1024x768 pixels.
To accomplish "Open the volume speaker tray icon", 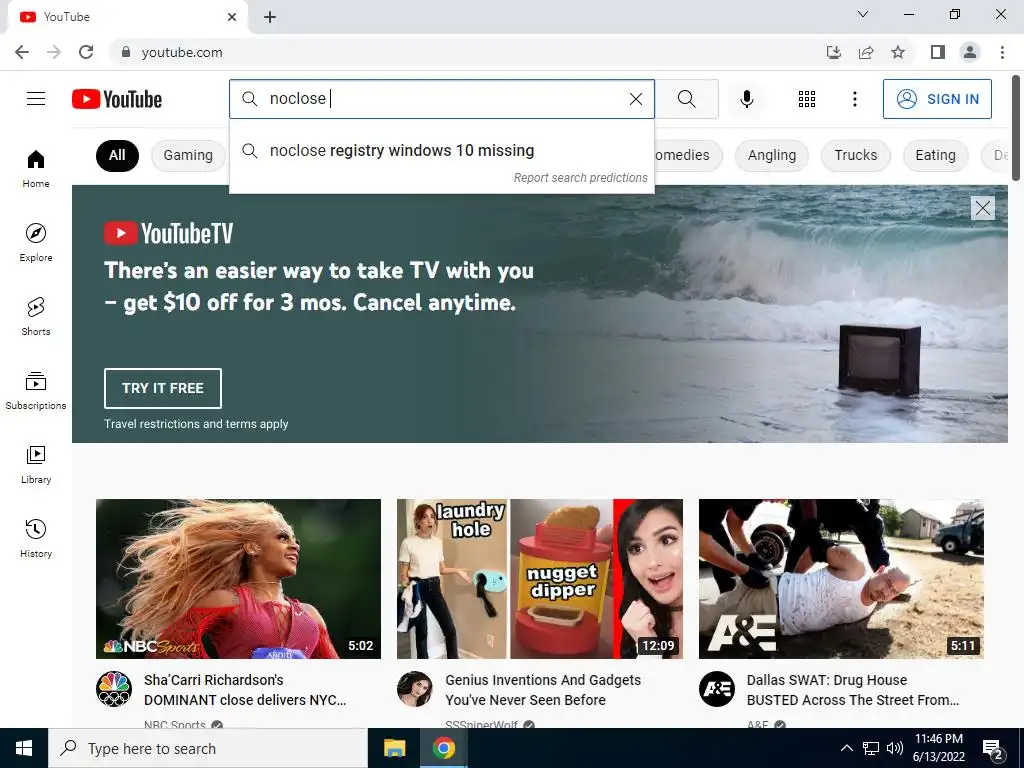I will tap(895, 748).
